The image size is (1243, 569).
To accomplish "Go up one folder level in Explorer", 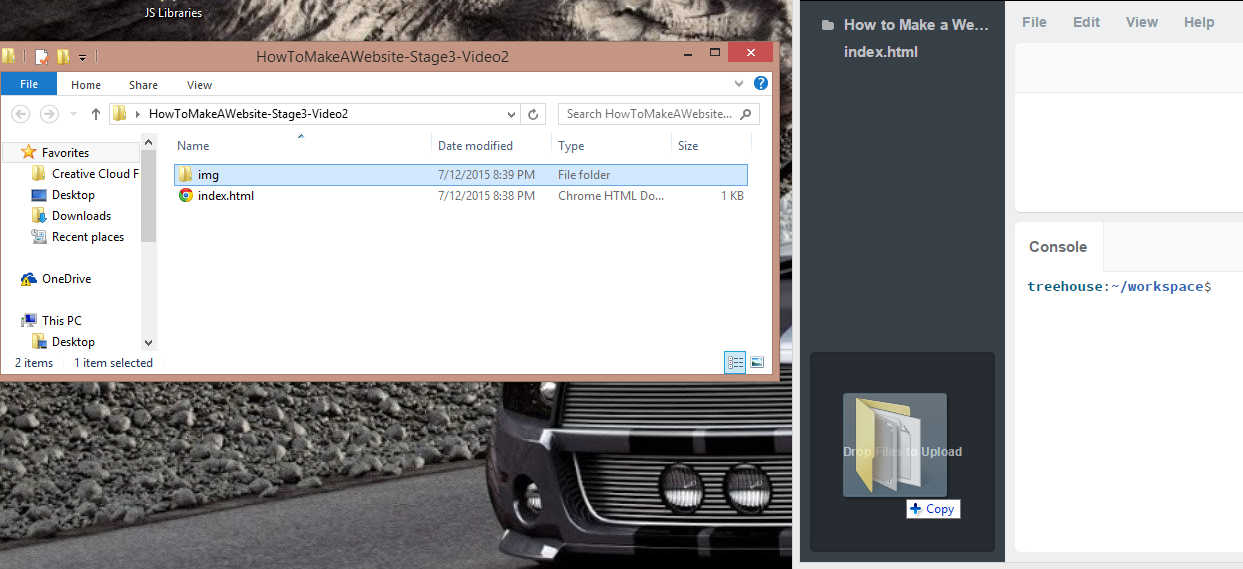I will [96, 114].
